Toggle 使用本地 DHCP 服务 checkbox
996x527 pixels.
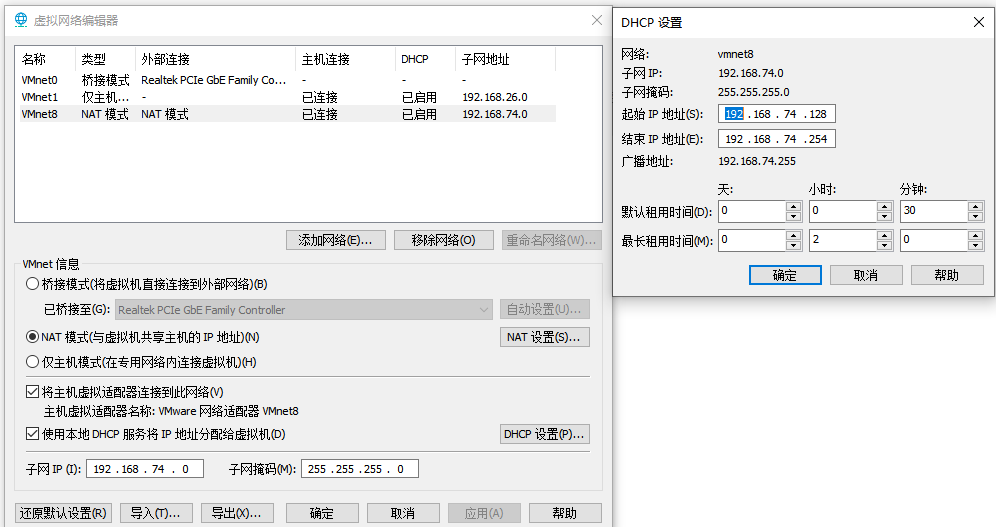pyautogui.click(x=32, y=434)
